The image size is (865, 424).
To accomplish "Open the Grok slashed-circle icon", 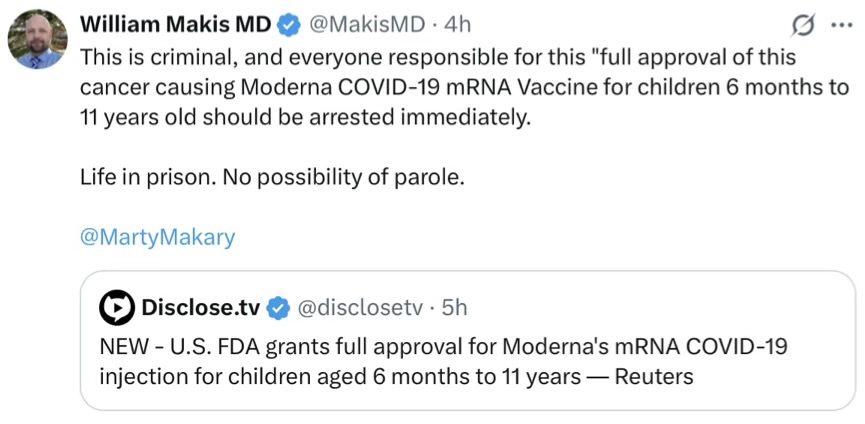I will point(803,26).
